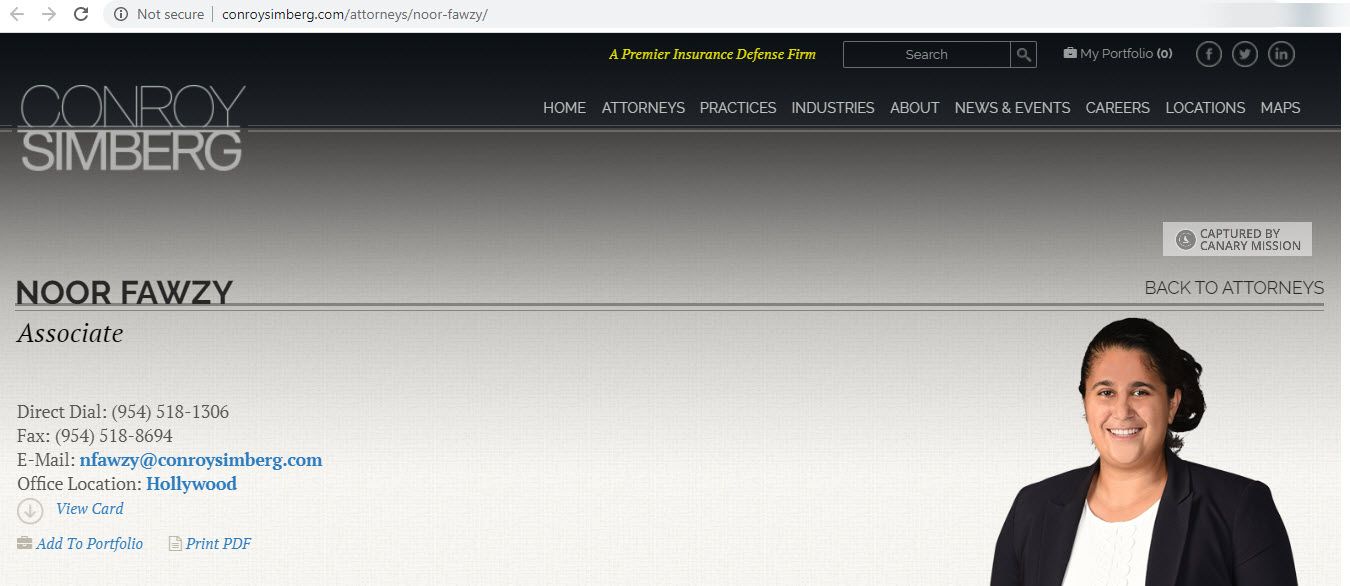Image resolution: width=1350 pixels, height=586 pixels.
Task: Open the Hollywood office location link
Action: click(x=191, y=484)
